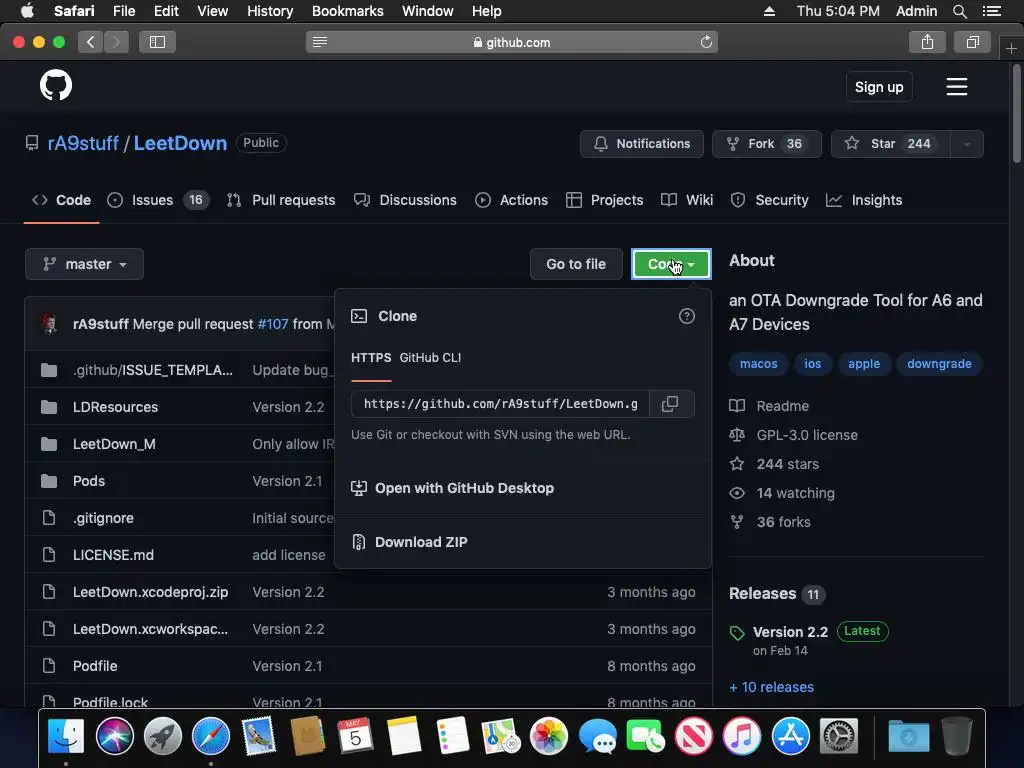Open the Version 2.2 release link
1024x768 pixels.
(790, 632)
